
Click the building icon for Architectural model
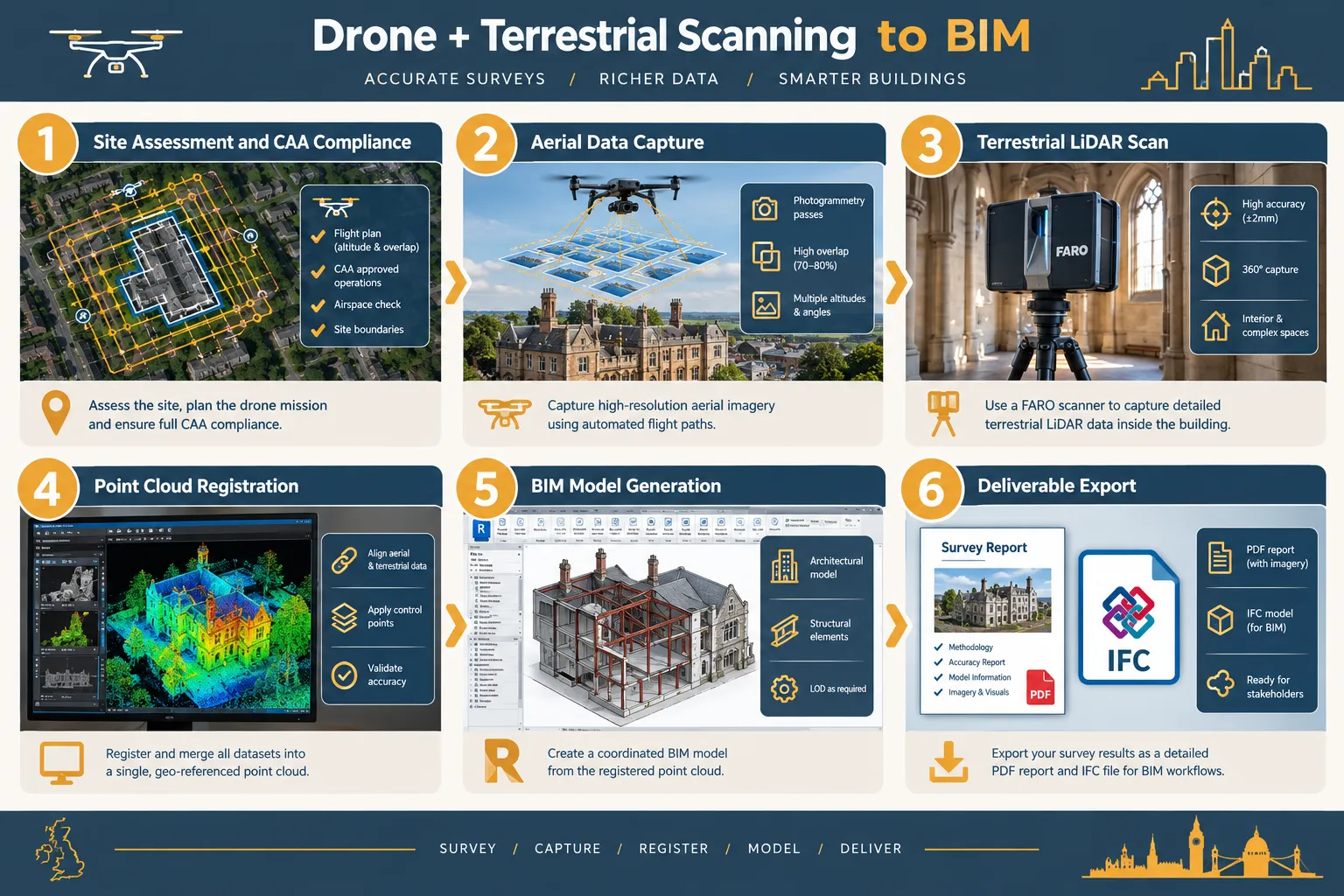point(784,567)
